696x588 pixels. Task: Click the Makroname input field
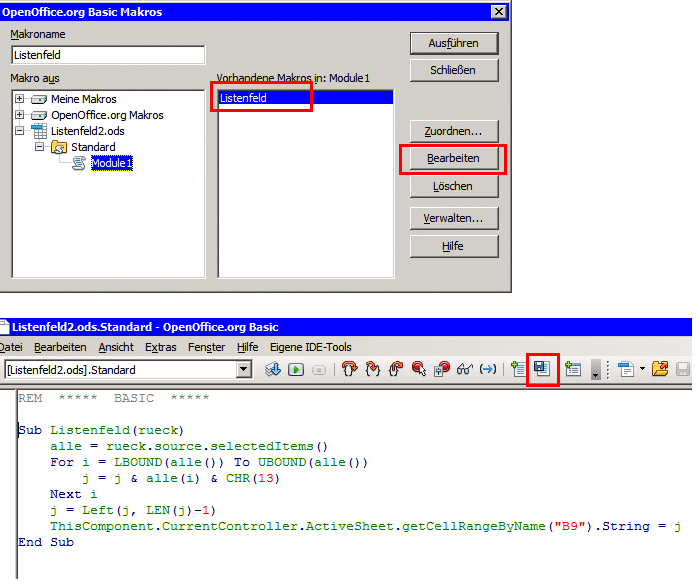click(108, 55)
